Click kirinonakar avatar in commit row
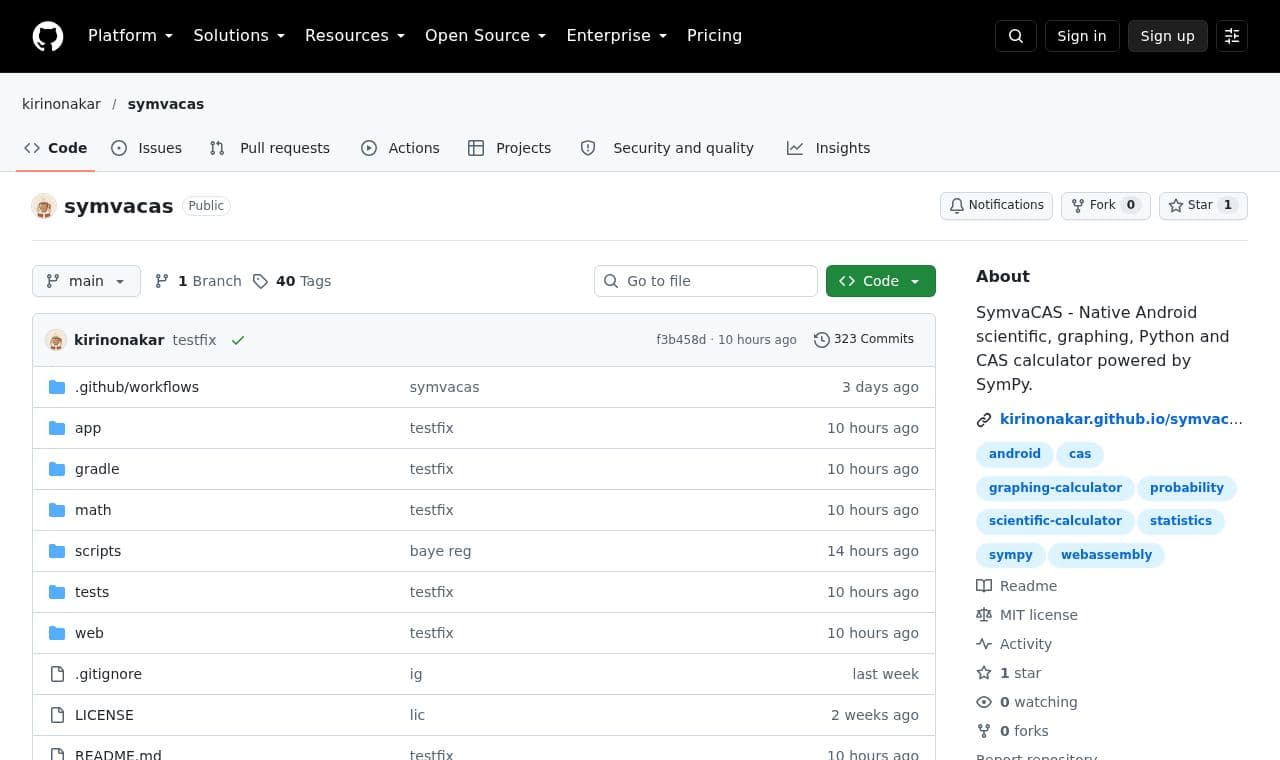Image resolution: width=1280 pixels, height=760 pixels. tap(56, 340)
